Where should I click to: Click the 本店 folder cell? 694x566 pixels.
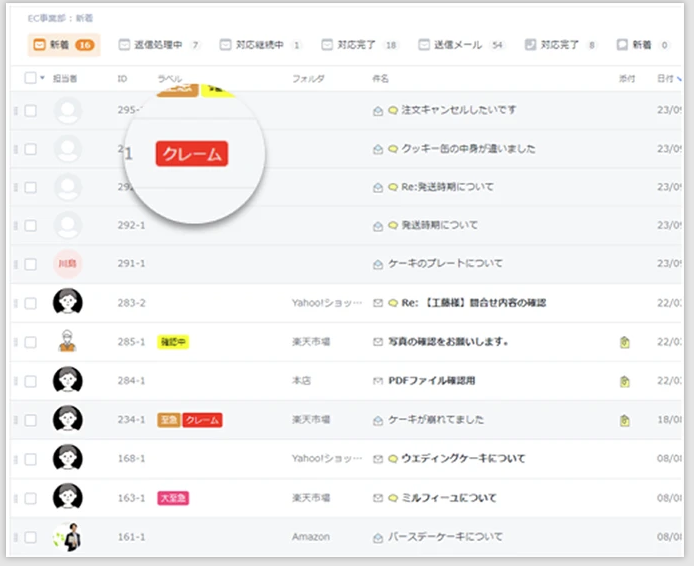coord(301,381)
